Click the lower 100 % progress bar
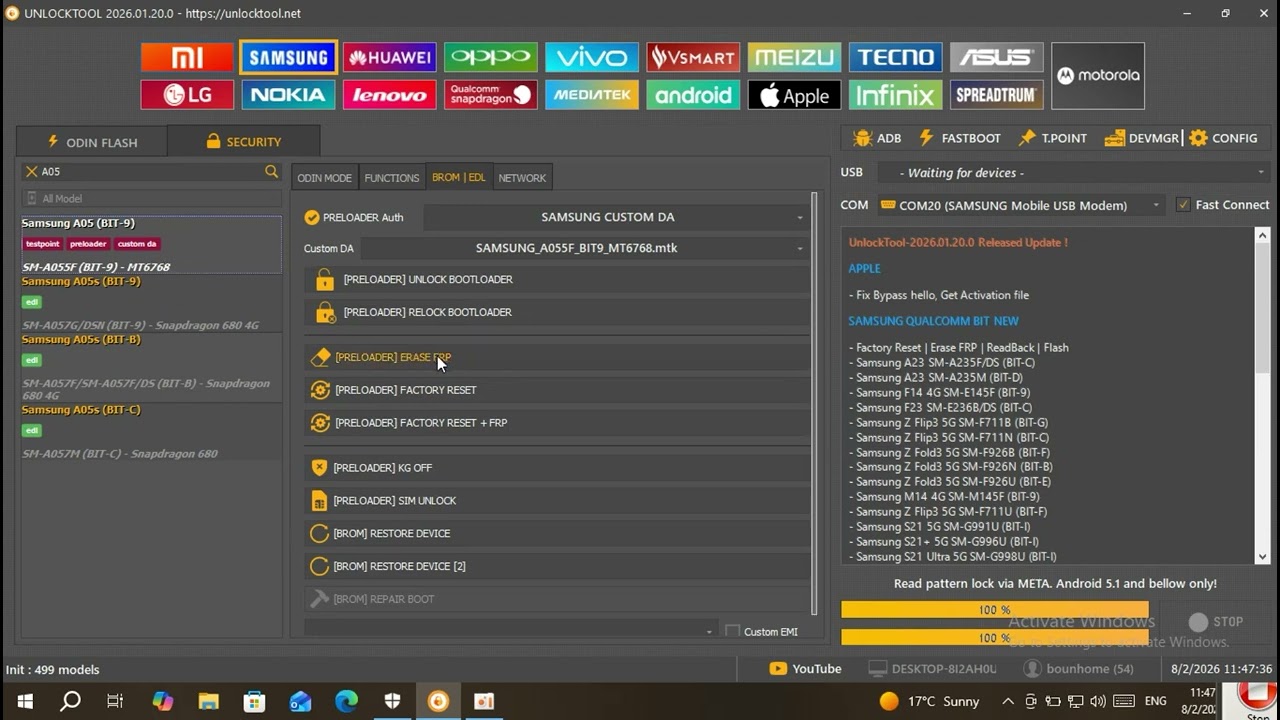Image resolution: width=1280 pixels, height=720 pixels. click(995, 638)
